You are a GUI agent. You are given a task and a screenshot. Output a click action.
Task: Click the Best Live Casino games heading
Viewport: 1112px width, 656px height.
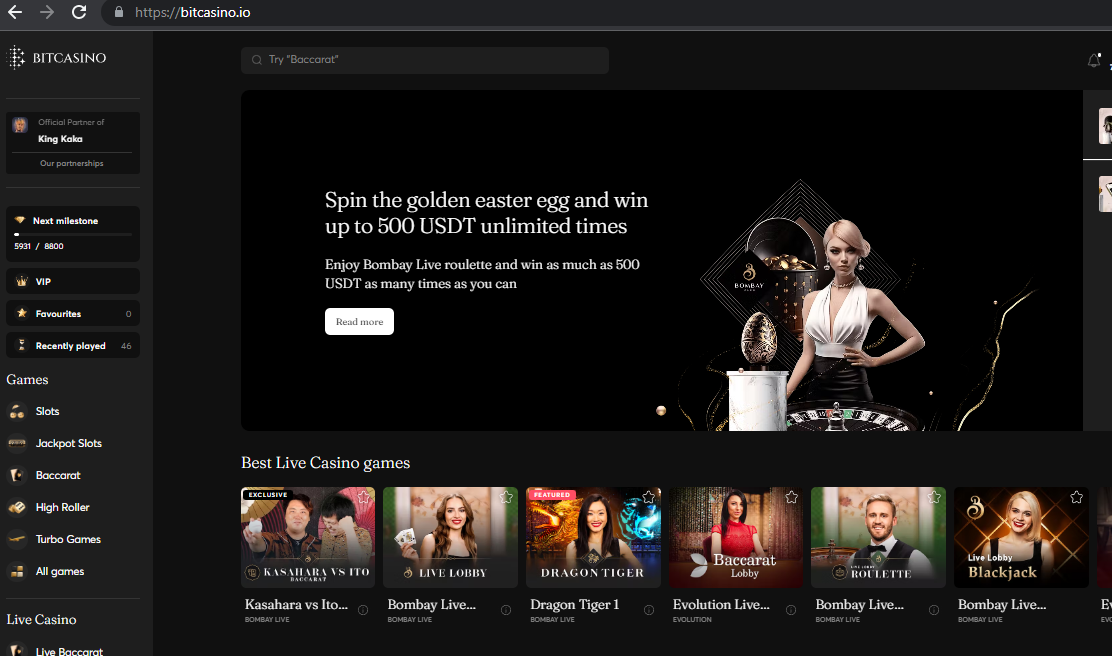(326, 462)
